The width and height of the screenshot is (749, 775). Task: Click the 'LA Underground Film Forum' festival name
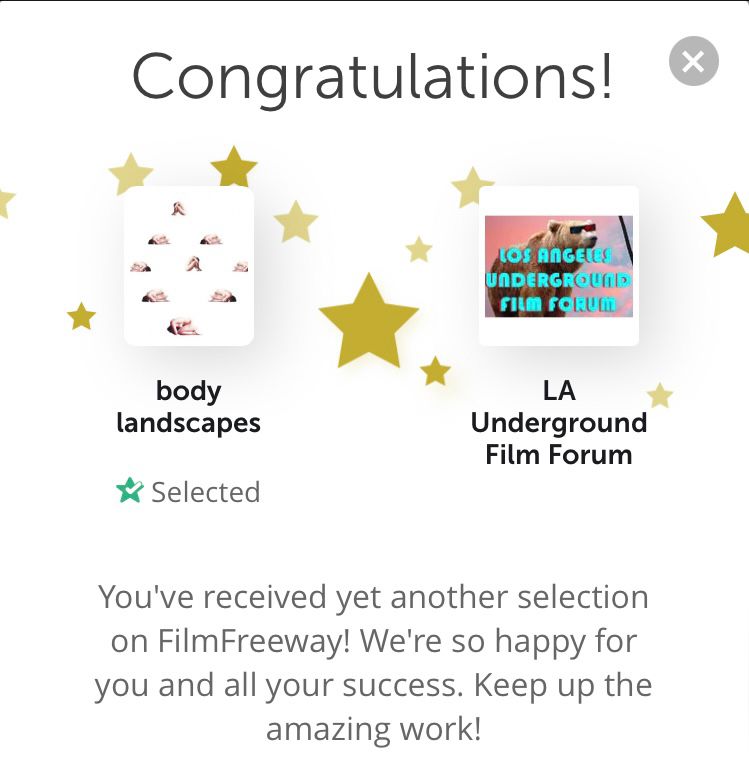559,422
